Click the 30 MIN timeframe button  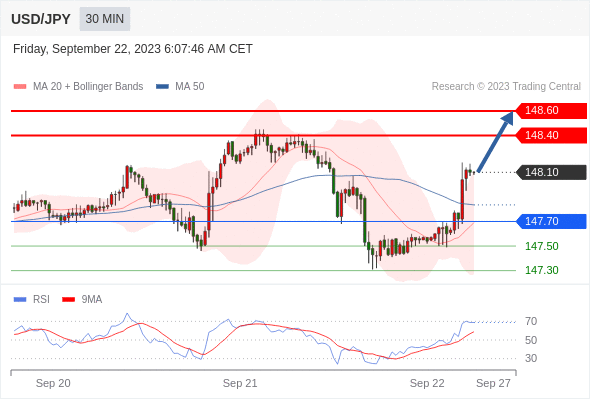(x=105, y=19)
